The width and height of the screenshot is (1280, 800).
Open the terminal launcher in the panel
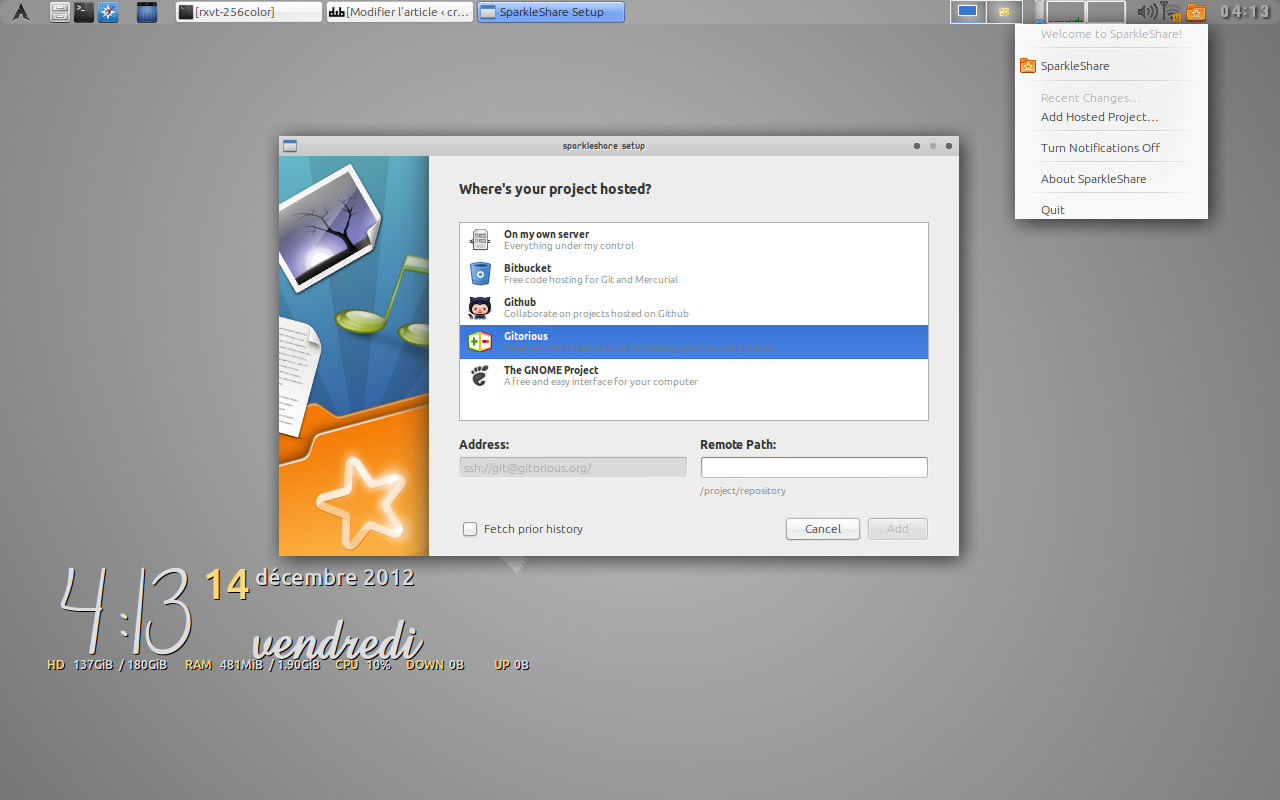click(84, 12)
